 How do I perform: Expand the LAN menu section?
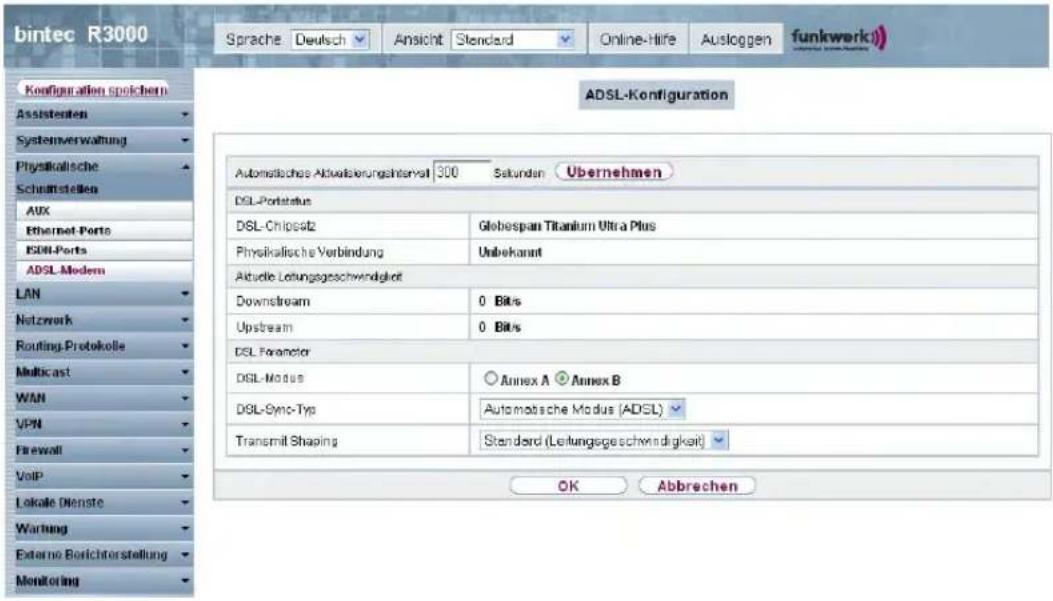pyautogui.click(x=103, y=294)
